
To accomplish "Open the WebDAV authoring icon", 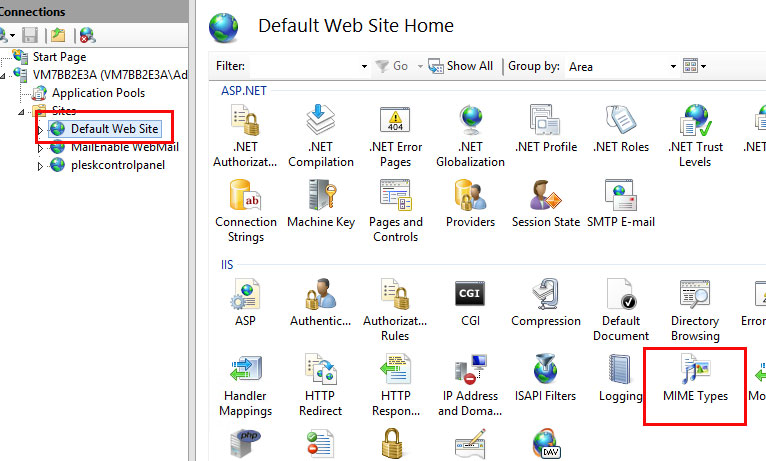I will (x=546, y=443).
